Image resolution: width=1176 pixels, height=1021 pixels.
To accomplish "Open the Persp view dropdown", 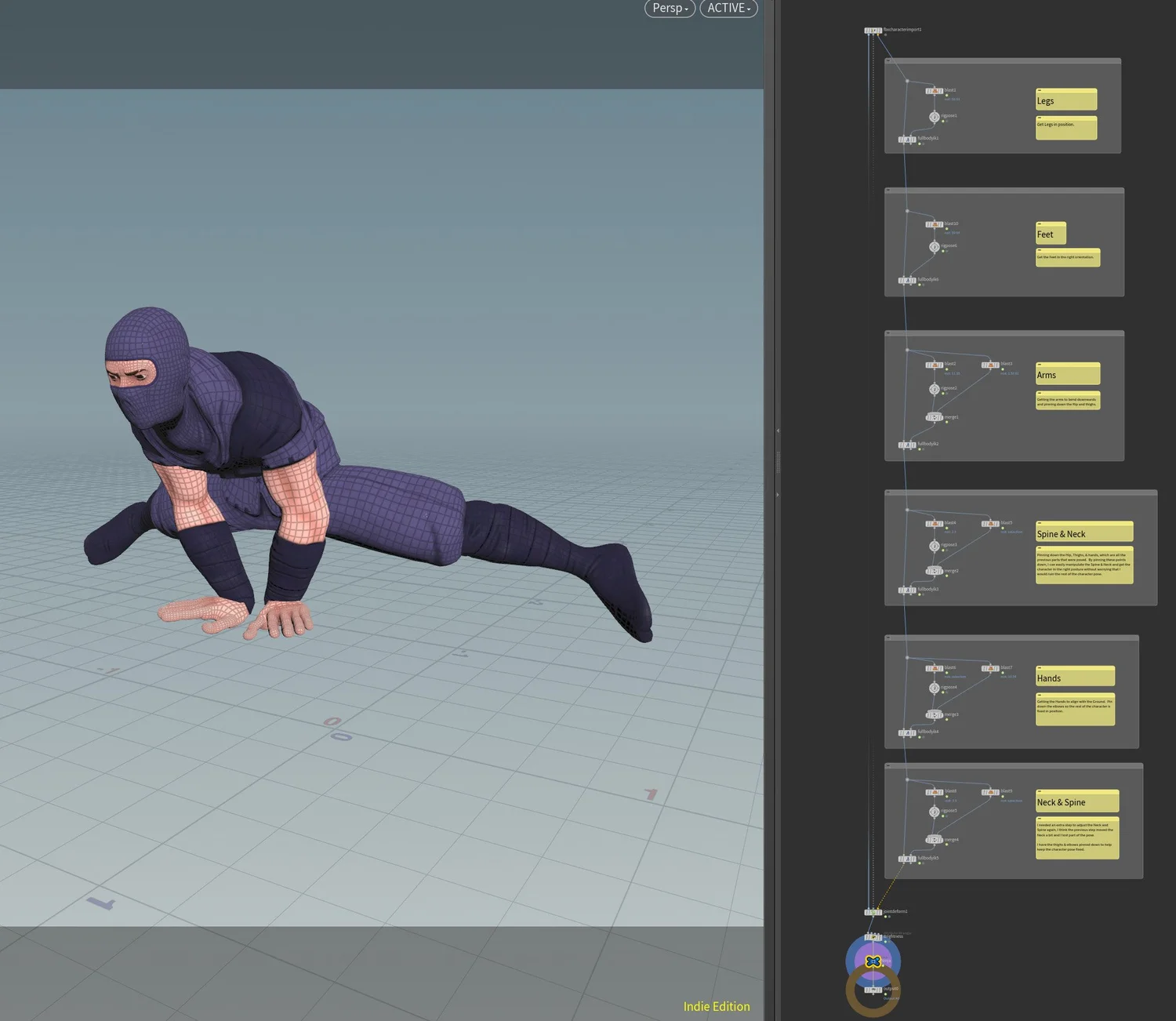I will (670, 9).
